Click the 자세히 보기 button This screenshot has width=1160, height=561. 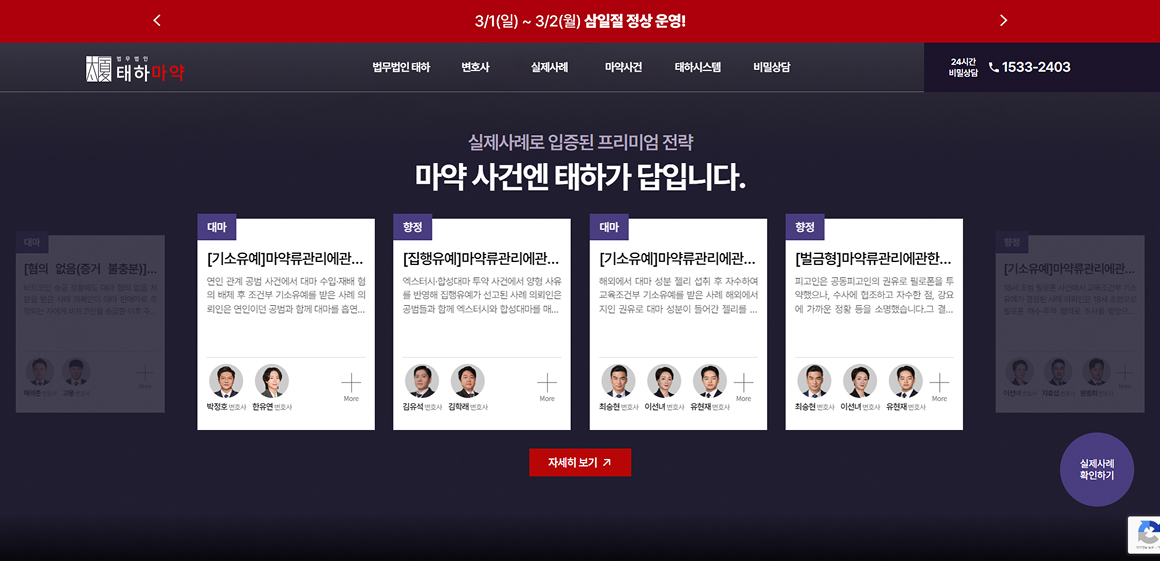click(580, 463)
